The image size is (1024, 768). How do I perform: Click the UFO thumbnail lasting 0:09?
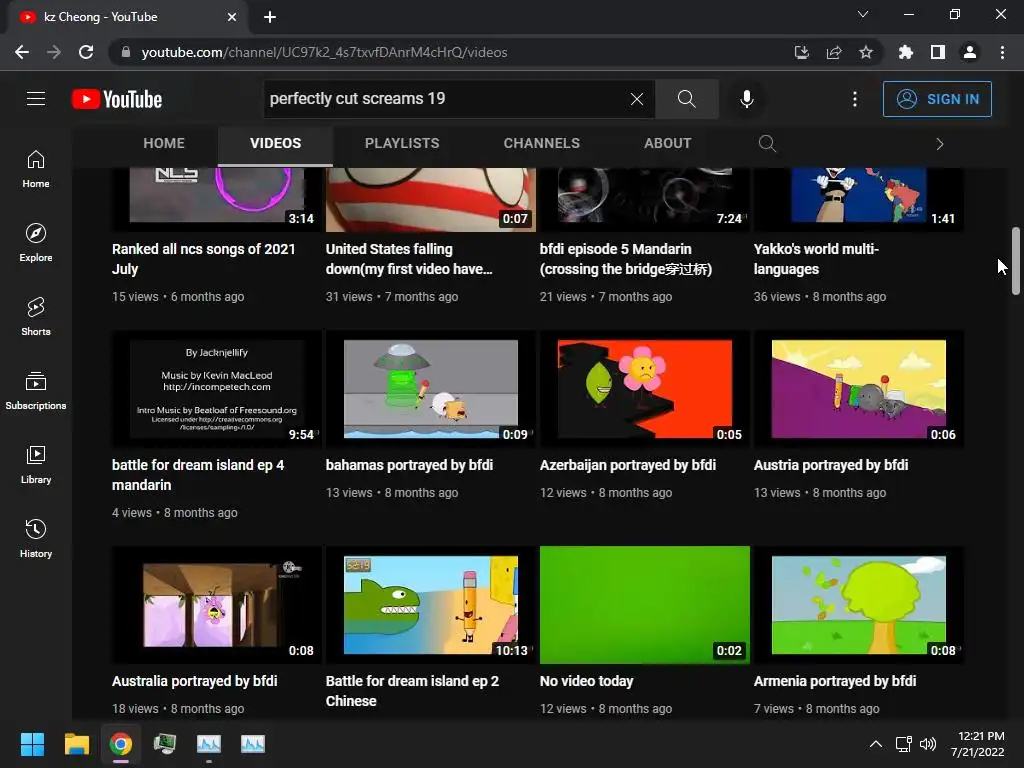tap(431, 389)
